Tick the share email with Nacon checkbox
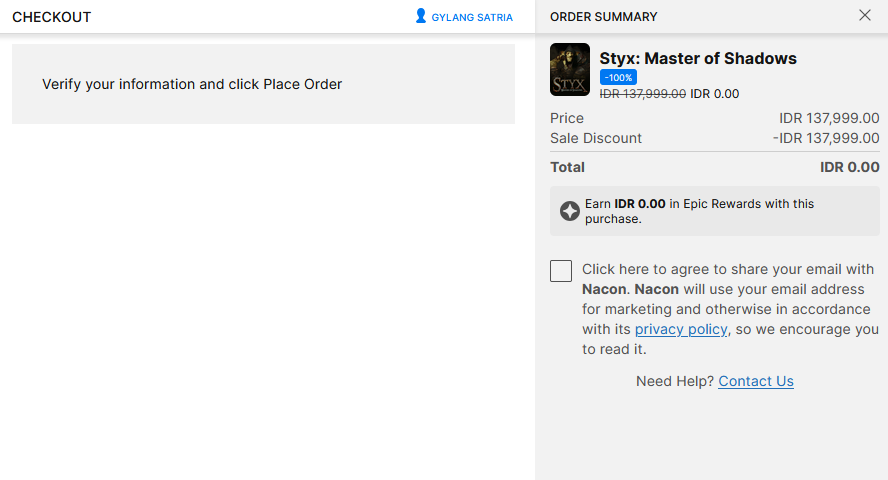Image resolution: width=888 pixels, height=480 pixels. pyautogui.click(x=561, y=271)
